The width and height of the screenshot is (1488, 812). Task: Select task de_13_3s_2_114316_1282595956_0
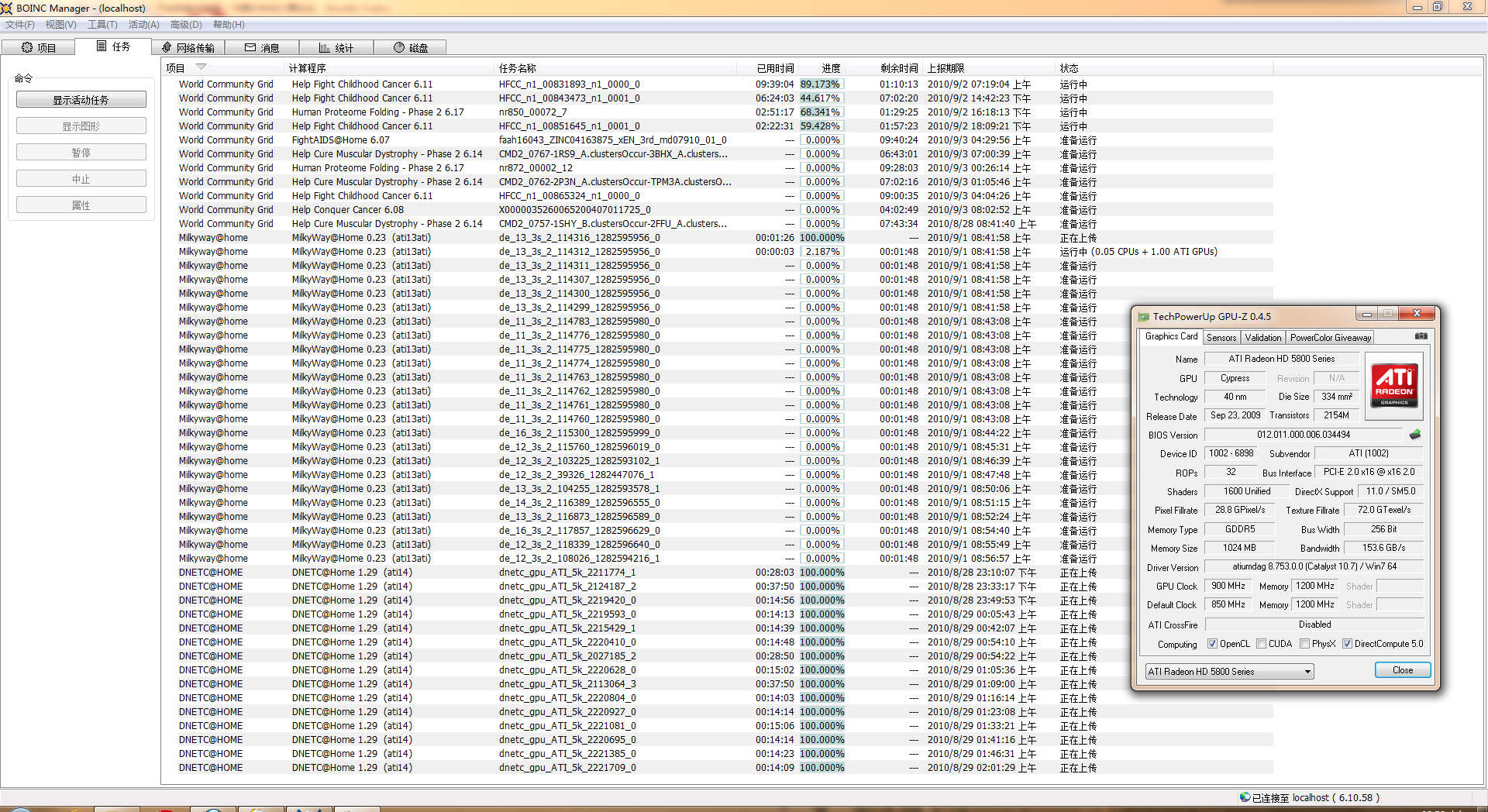point(580,238)
